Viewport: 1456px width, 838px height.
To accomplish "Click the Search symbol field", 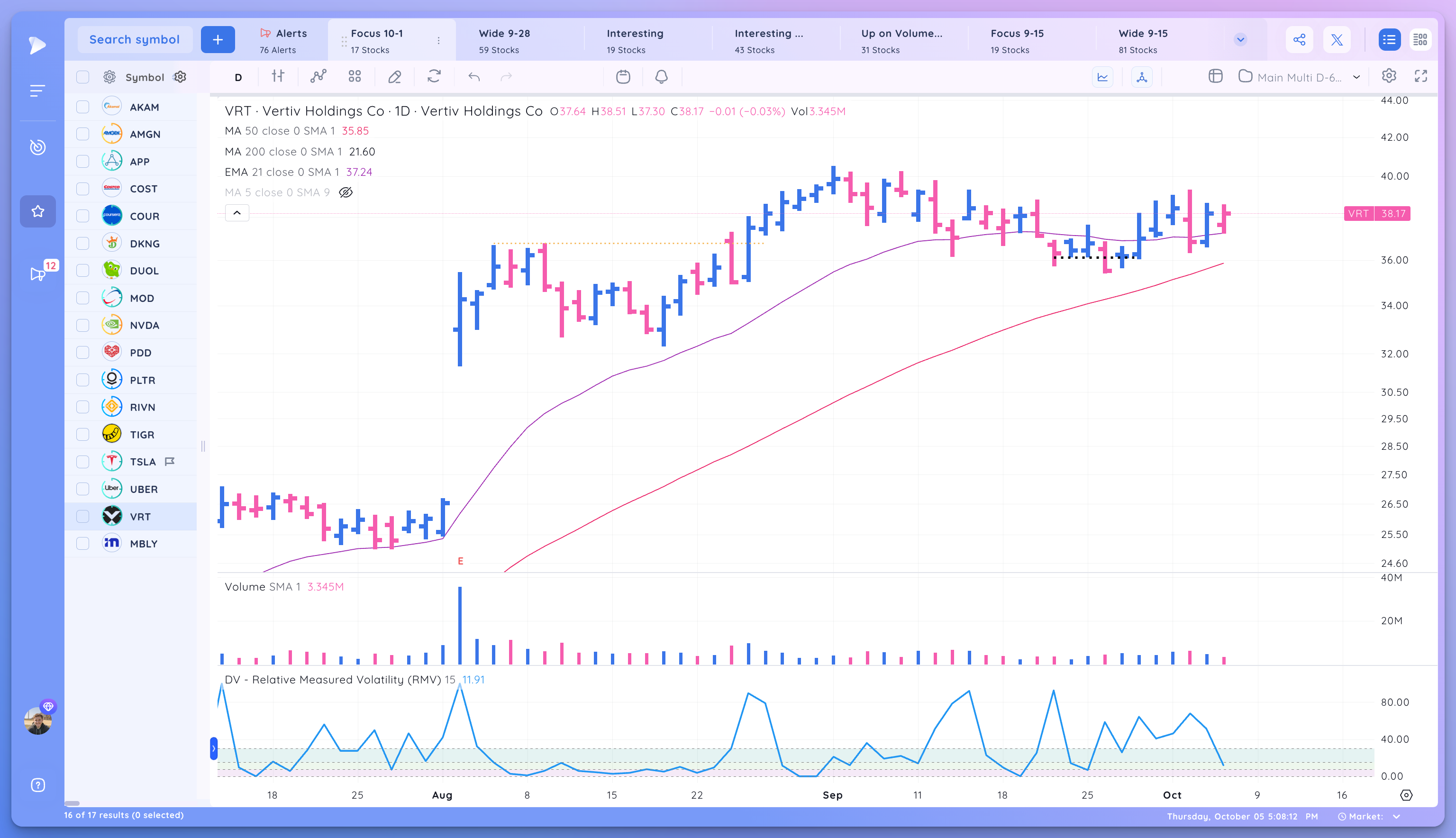I will coord(135,40).
